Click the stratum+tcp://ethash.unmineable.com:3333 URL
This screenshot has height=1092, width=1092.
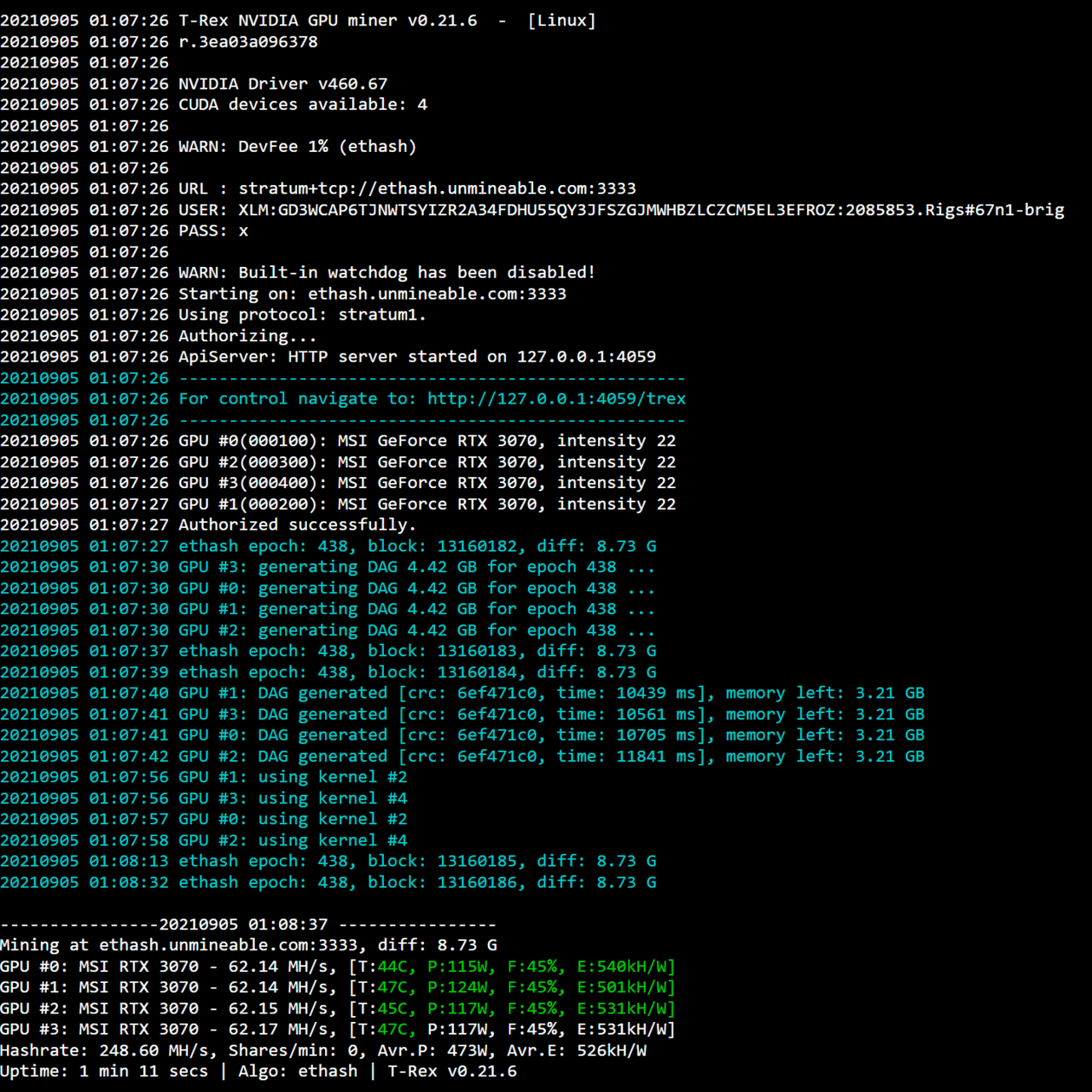(x=437, y=189)
